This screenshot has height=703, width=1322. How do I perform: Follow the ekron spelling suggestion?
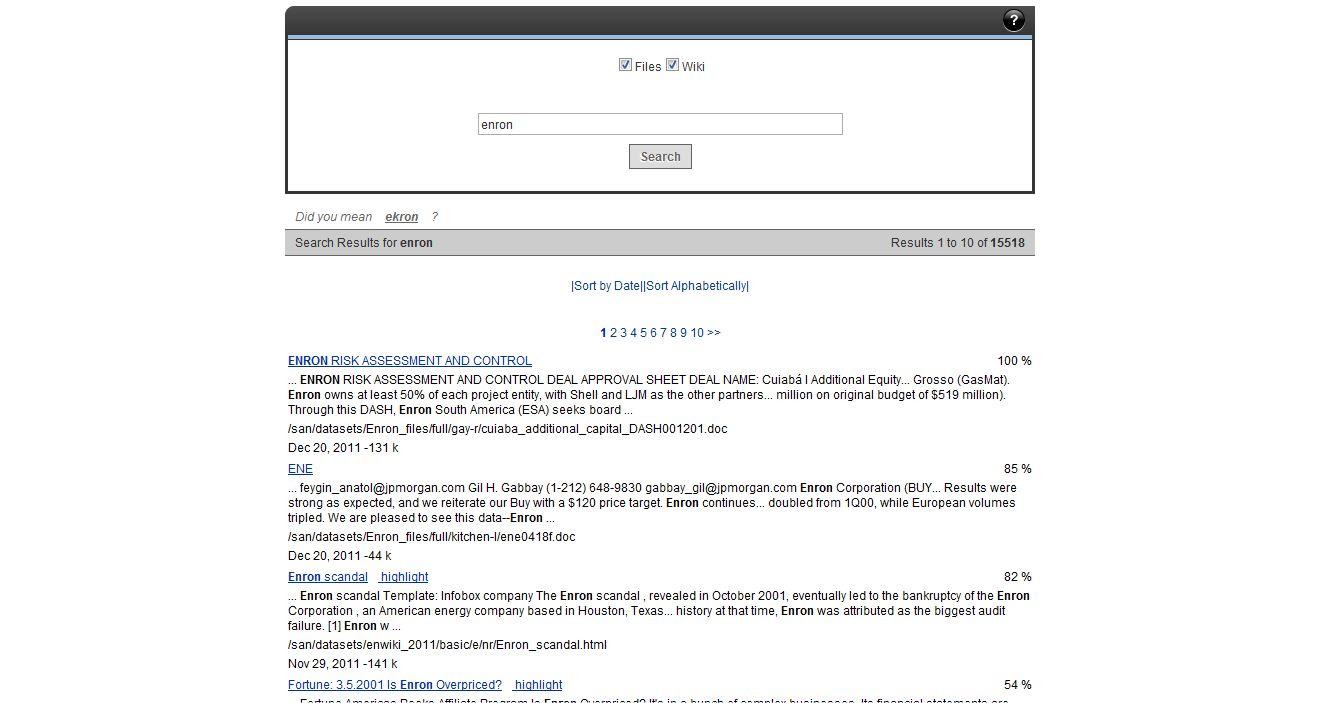402,217
